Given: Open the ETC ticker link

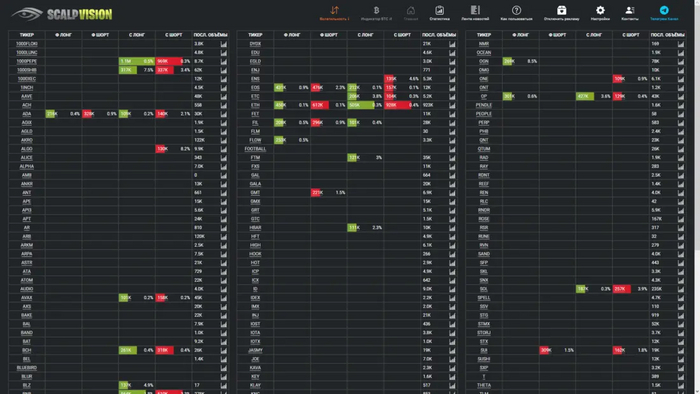Looking at the screenshot, I should 255,96.
